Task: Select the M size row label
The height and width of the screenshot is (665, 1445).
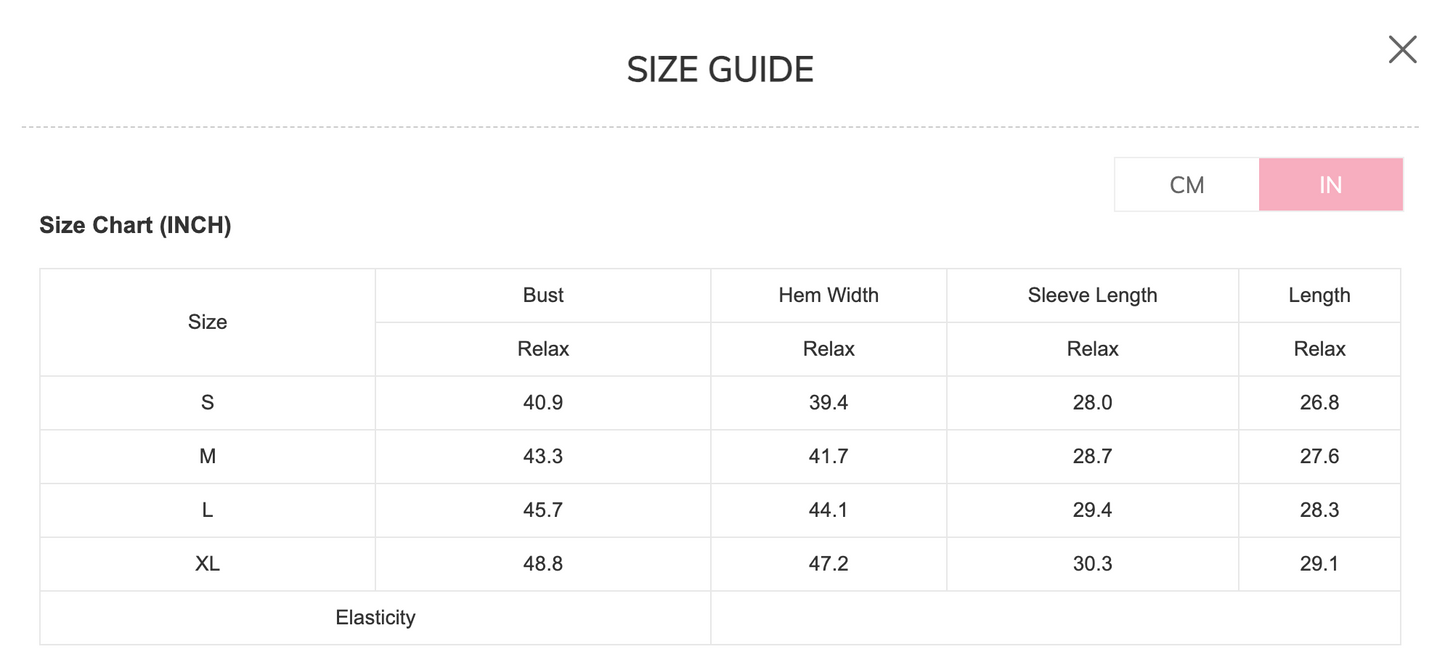Action: coord(207,457)
